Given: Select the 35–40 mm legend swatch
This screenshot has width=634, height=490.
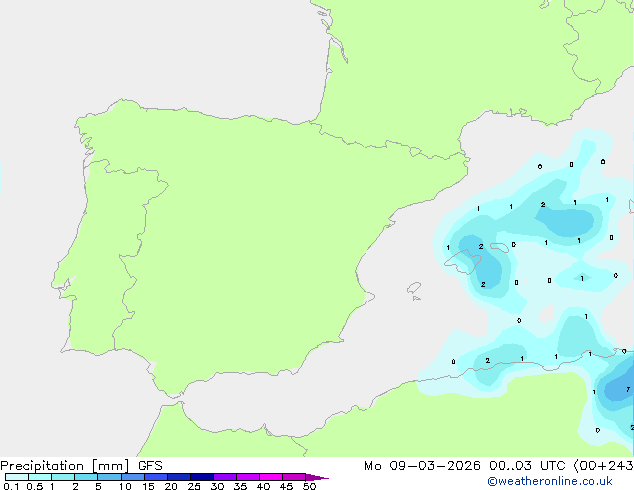Looking at the screenshot, I should [x=247, y=477].
